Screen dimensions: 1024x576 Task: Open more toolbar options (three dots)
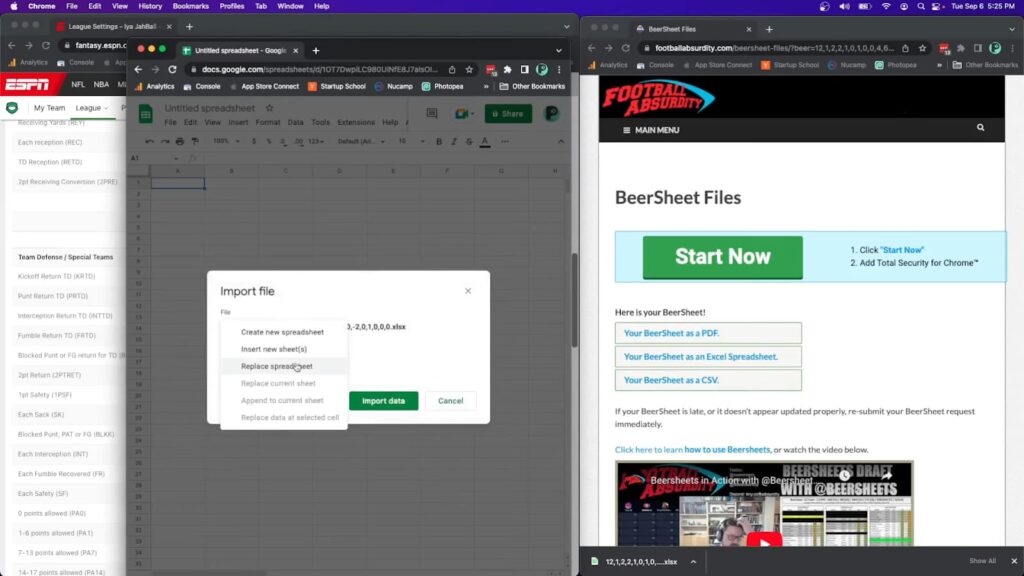click(x=505, y=141)
